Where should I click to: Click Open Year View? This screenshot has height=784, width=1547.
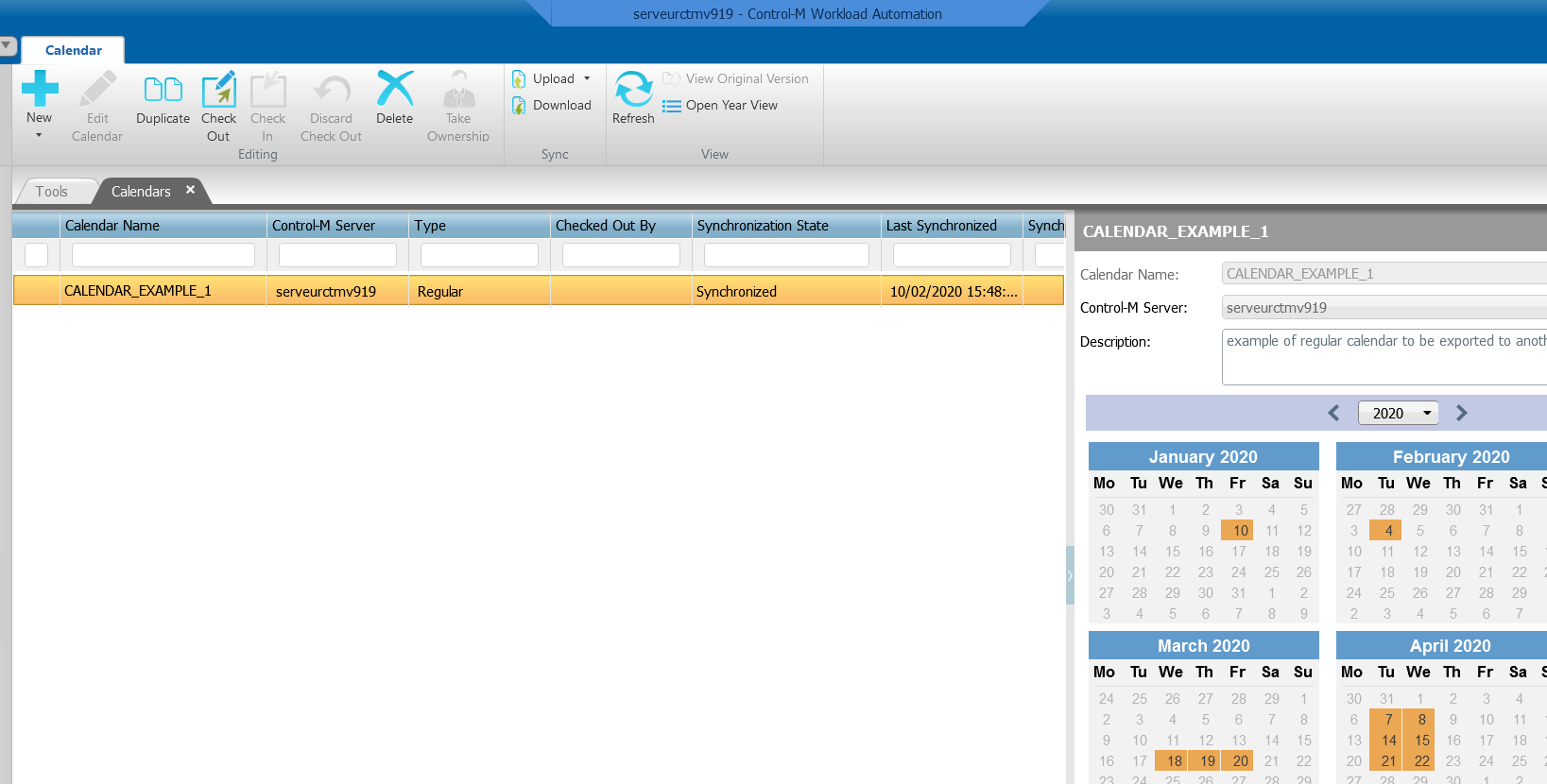[720, 105]
